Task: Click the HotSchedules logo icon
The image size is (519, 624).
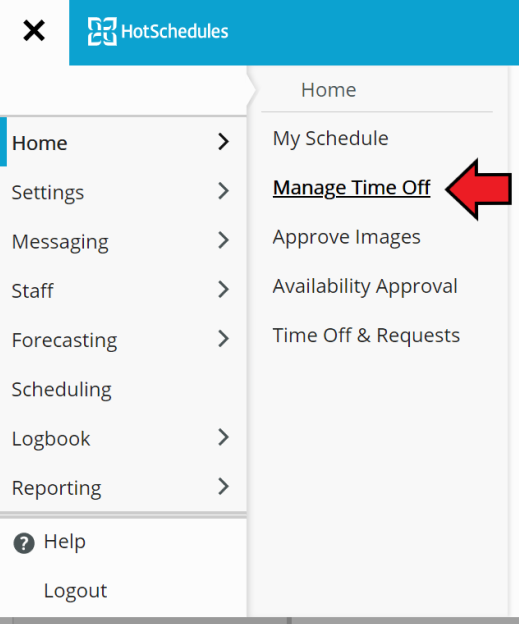Action: 102,31
